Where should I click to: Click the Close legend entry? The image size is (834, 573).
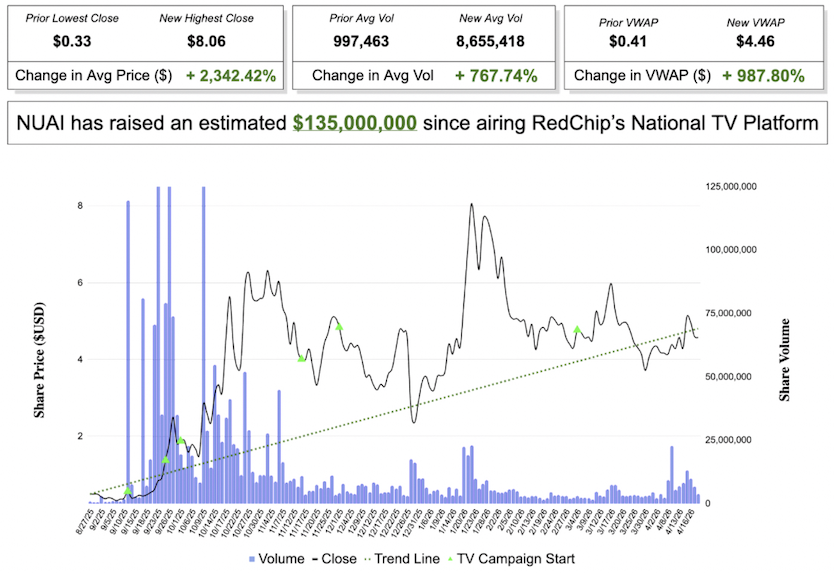(334, 559)
